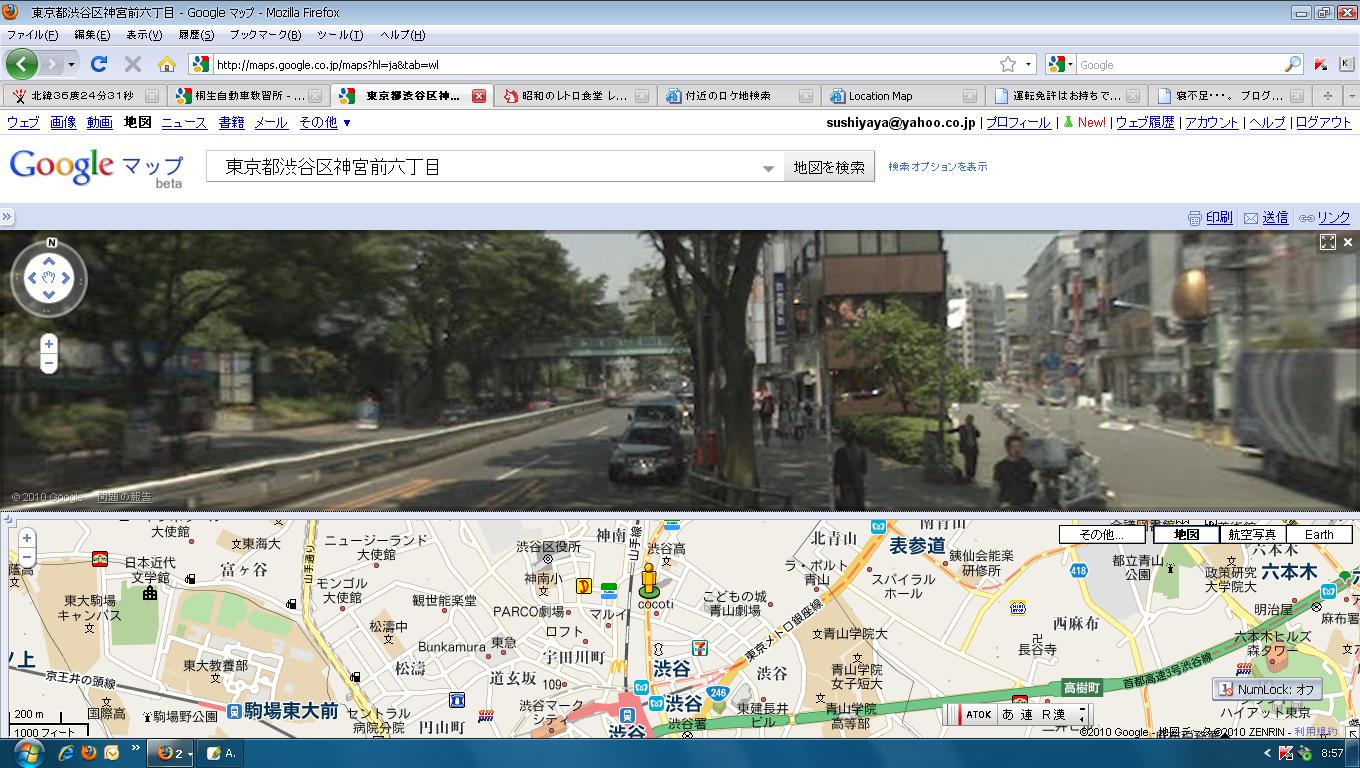The width and height of the screenshot is (1360, 768).
Task: Click the 印刷 print link
Action: click(x=1218, y=217)
